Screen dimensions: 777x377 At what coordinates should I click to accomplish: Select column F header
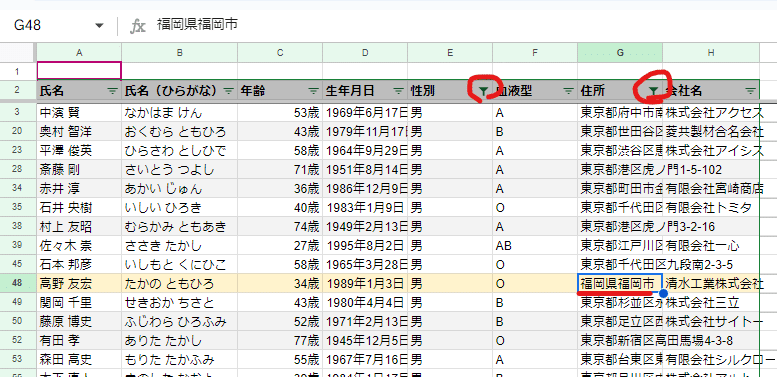tap(535, 53)
